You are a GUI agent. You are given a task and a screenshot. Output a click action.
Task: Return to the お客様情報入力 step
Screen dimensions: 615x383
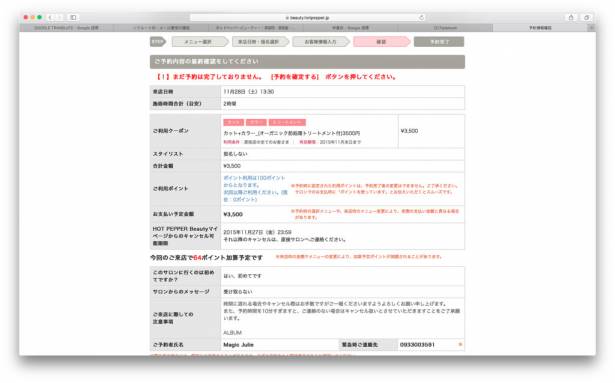[x=320, y=42]
